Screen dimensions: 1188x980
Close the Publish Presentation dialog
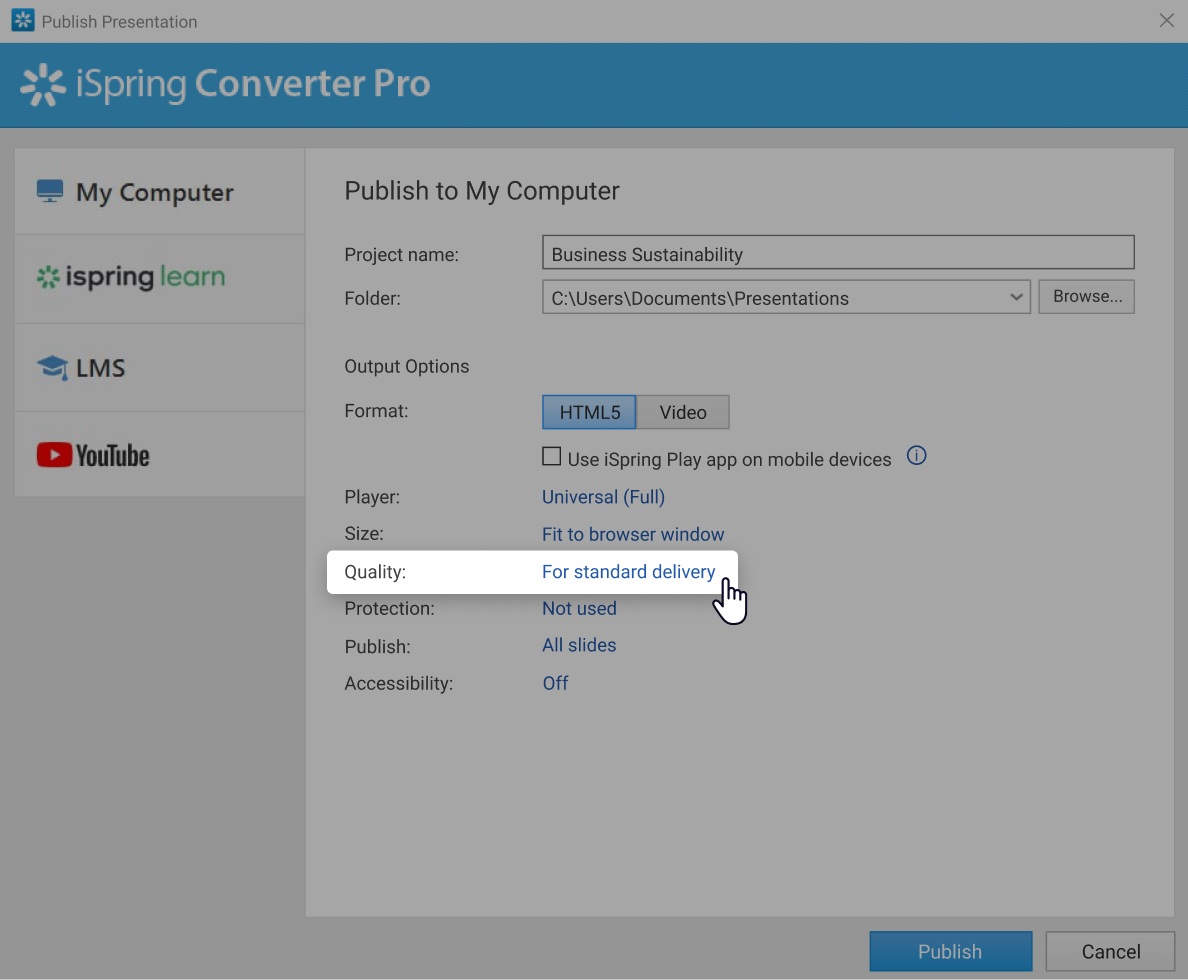tap(1167, 20)
